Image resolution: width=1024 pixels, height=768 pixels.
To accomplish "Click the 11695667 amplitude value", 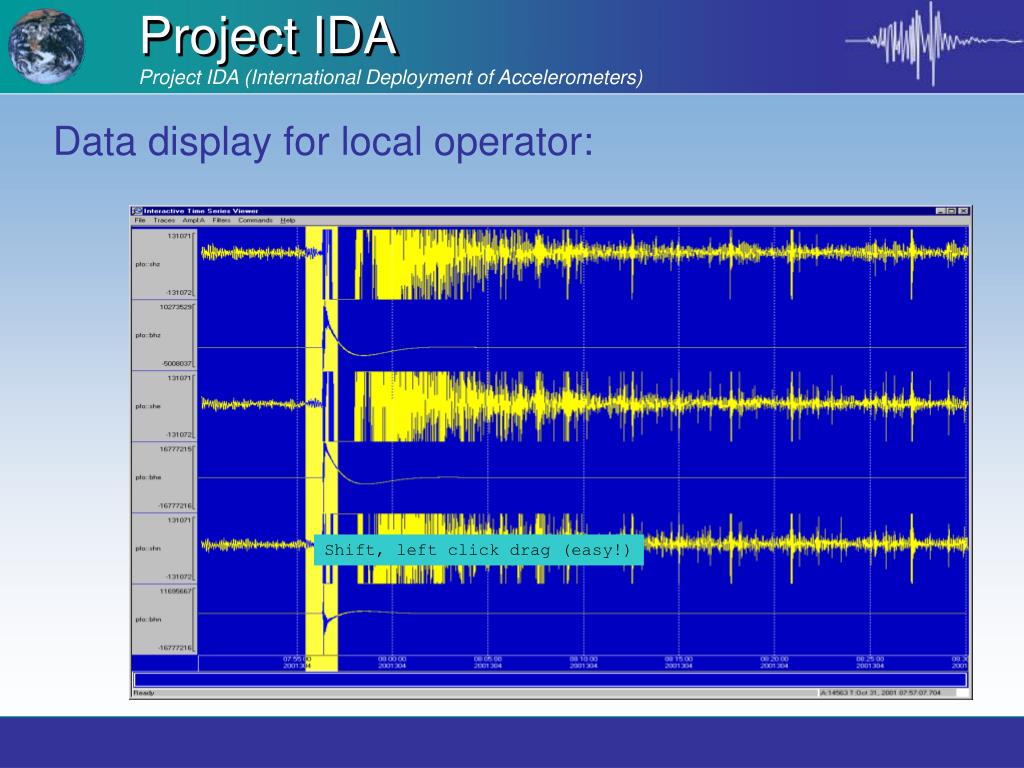I will coord(176,591).
